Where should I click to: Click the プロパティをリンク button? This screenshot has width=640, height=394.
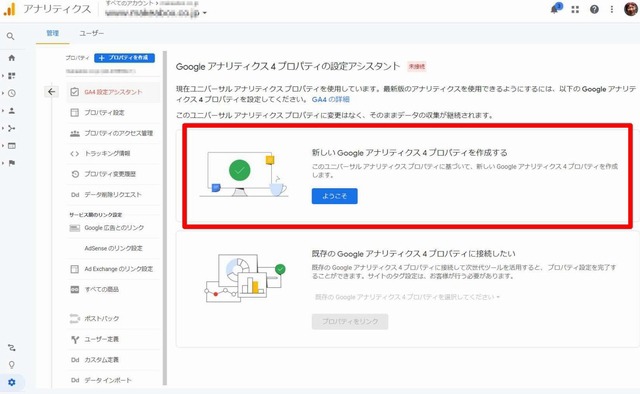350,321
